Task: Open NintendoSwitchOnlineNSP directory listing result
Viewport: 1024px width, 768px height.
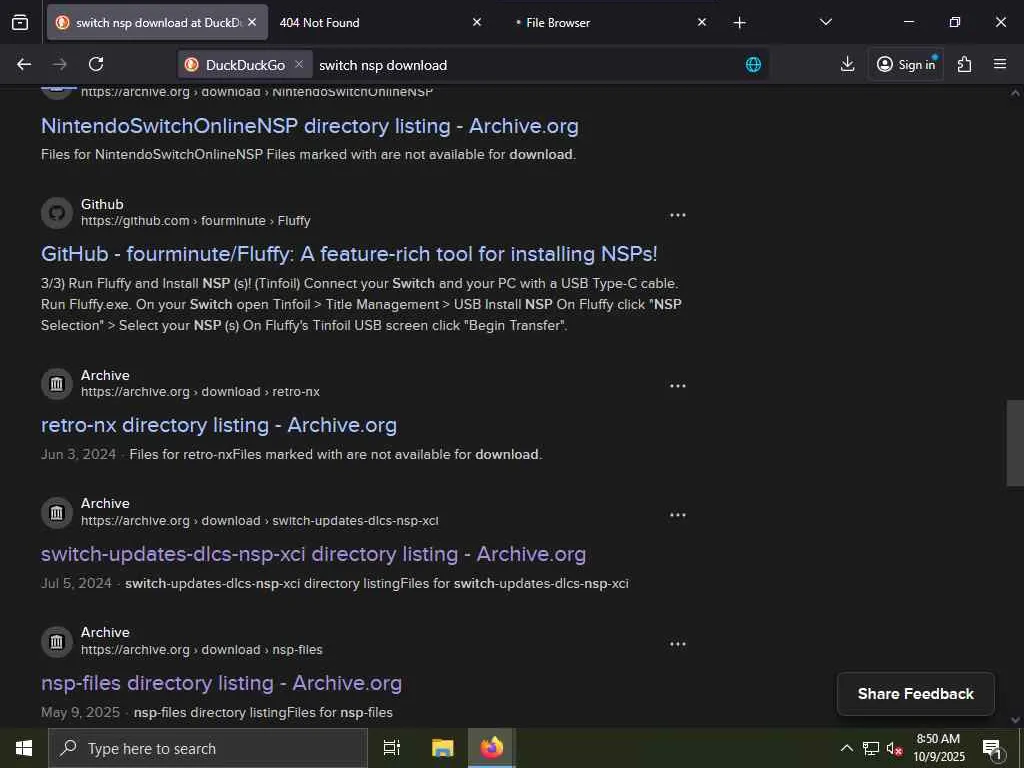Action: point(310,126)
